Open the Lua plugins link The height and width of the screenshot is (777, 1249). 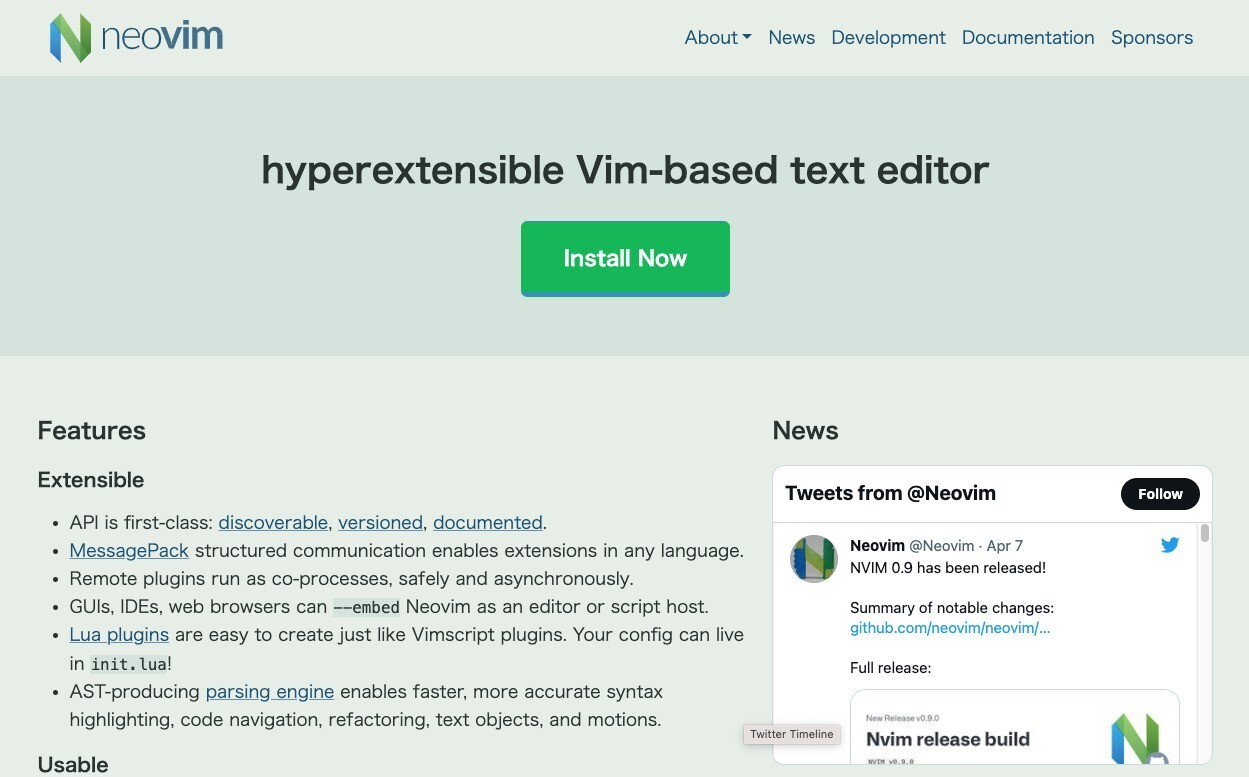point(118,634)
